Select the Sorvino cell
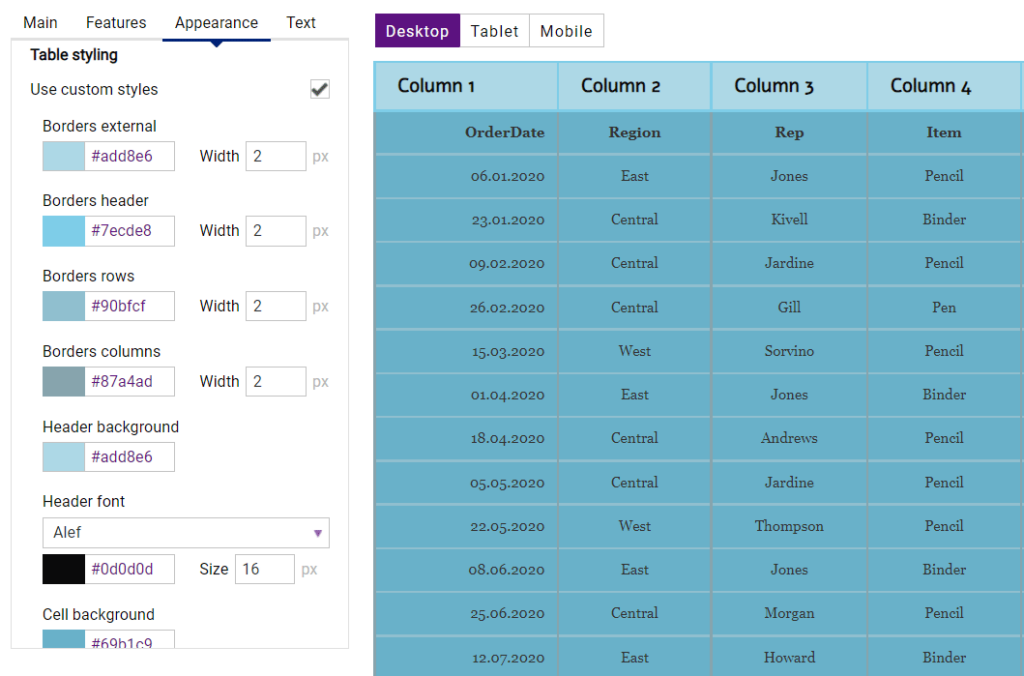The width and height of the screenshot is (1024, 676). tap(789, 351)
